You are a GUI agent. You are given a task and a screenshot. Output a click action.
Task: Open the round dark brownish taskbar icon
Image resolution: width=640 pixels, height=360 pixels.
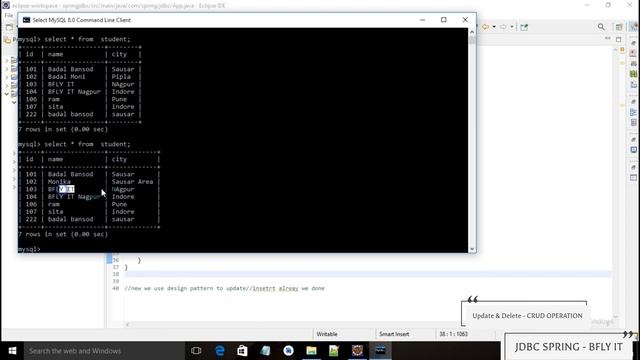pos(357,351)
